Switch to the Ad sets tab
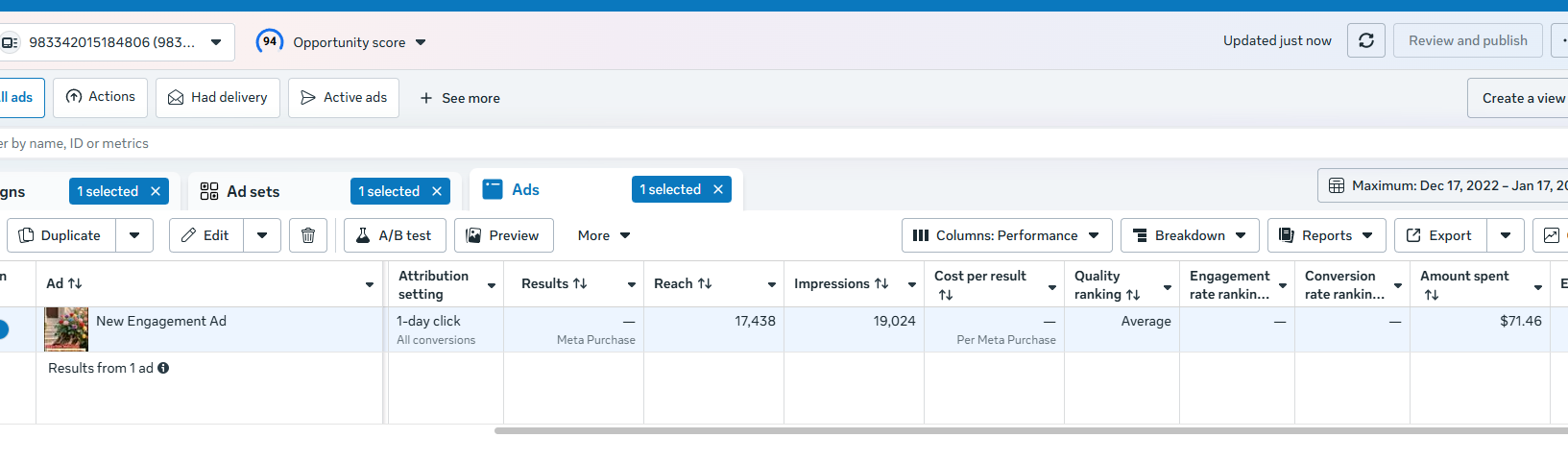The image size is (1568, 462). point(253,191)
